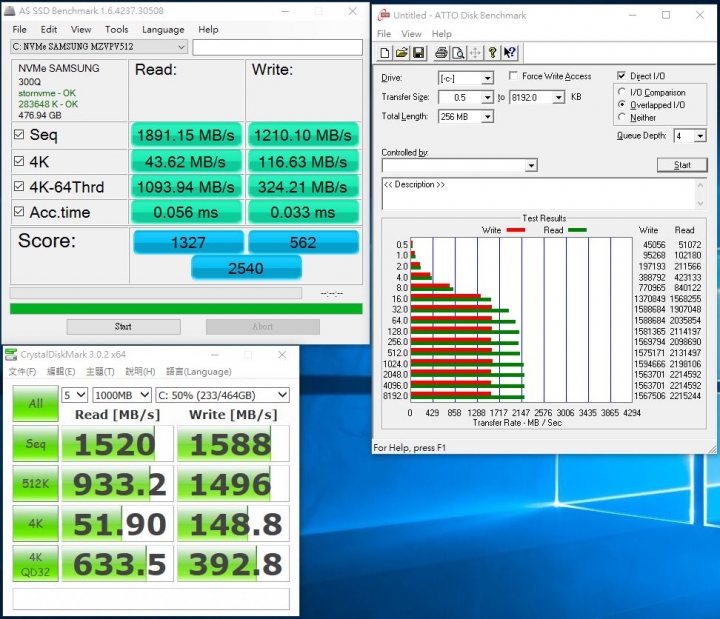The width and height of the screenshot is (720, 619).
Task: Click the Print icon in ATTO toolbar
Action: point(441,53)
